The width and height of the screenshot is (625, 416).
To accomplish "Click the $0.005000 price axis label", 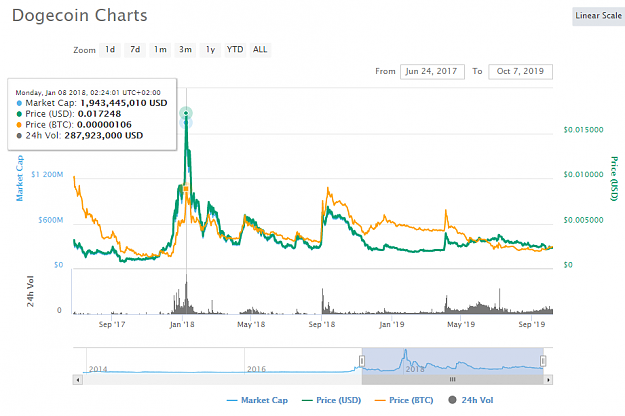I will (583, 220).
